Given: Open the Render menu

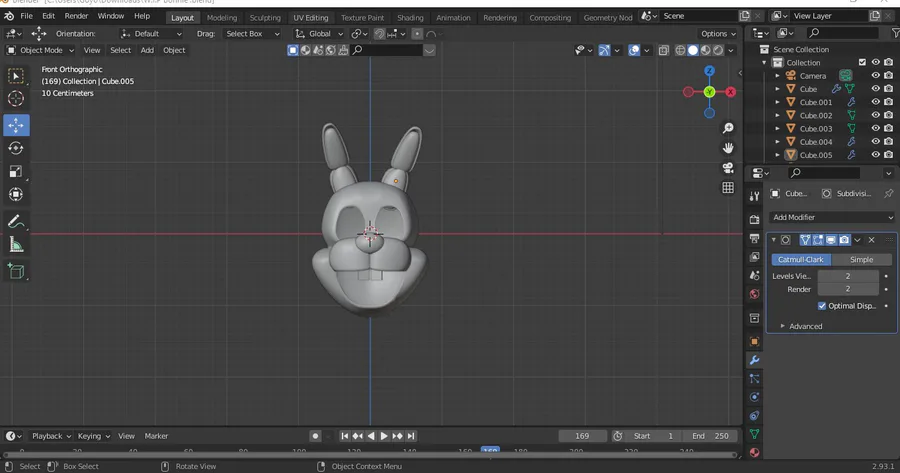Looking at the screenshot, I should point(76,16).
